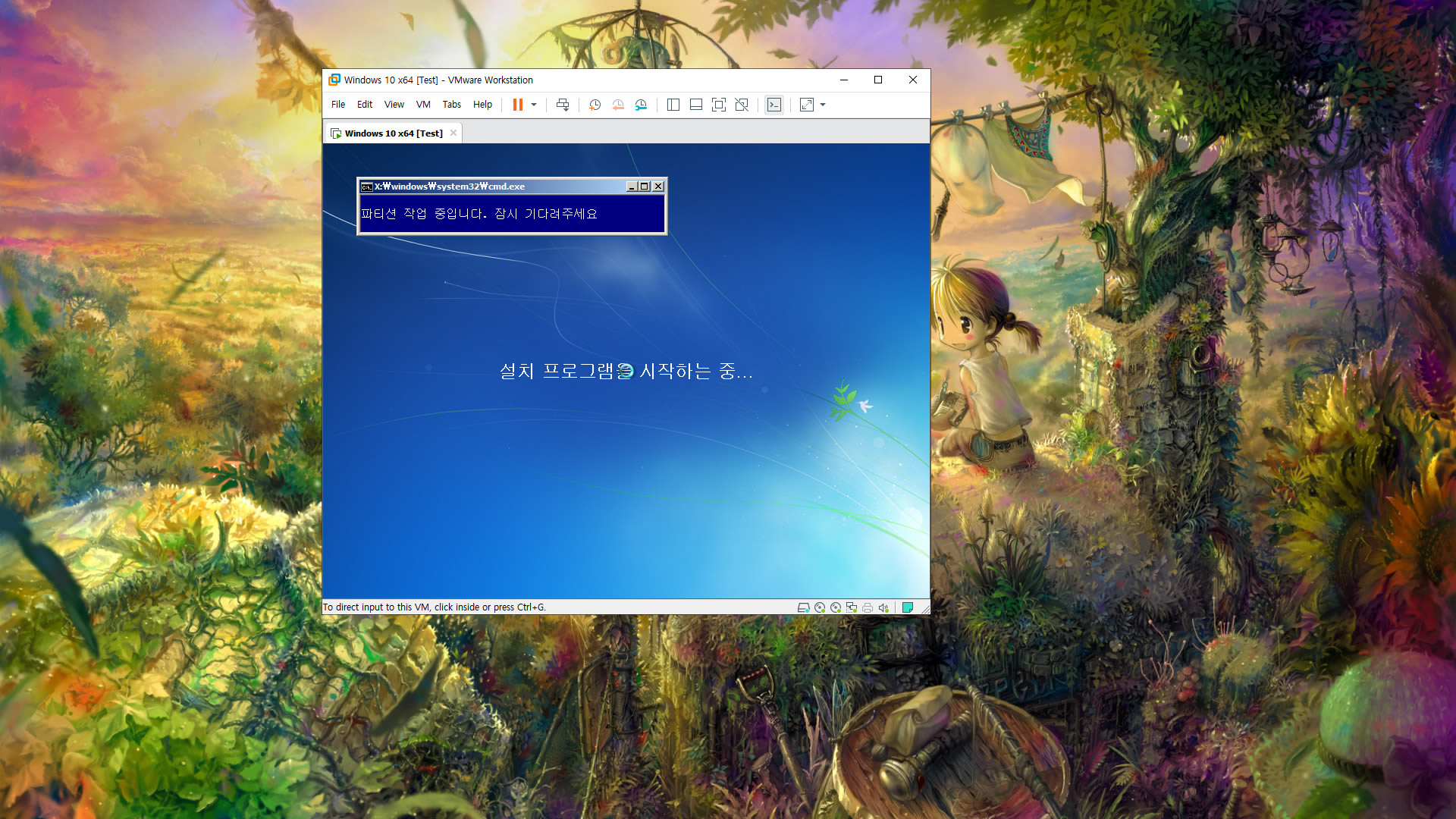Click the network adapter status icon

coord(852,607)
